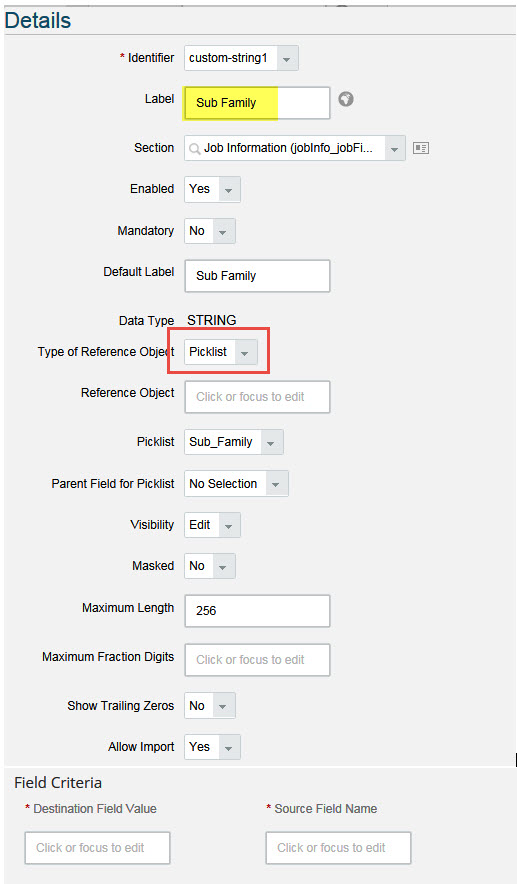Screen dimensions: 517x884
Task: Open the Section dropdown arrow
Action: (395, 148)
